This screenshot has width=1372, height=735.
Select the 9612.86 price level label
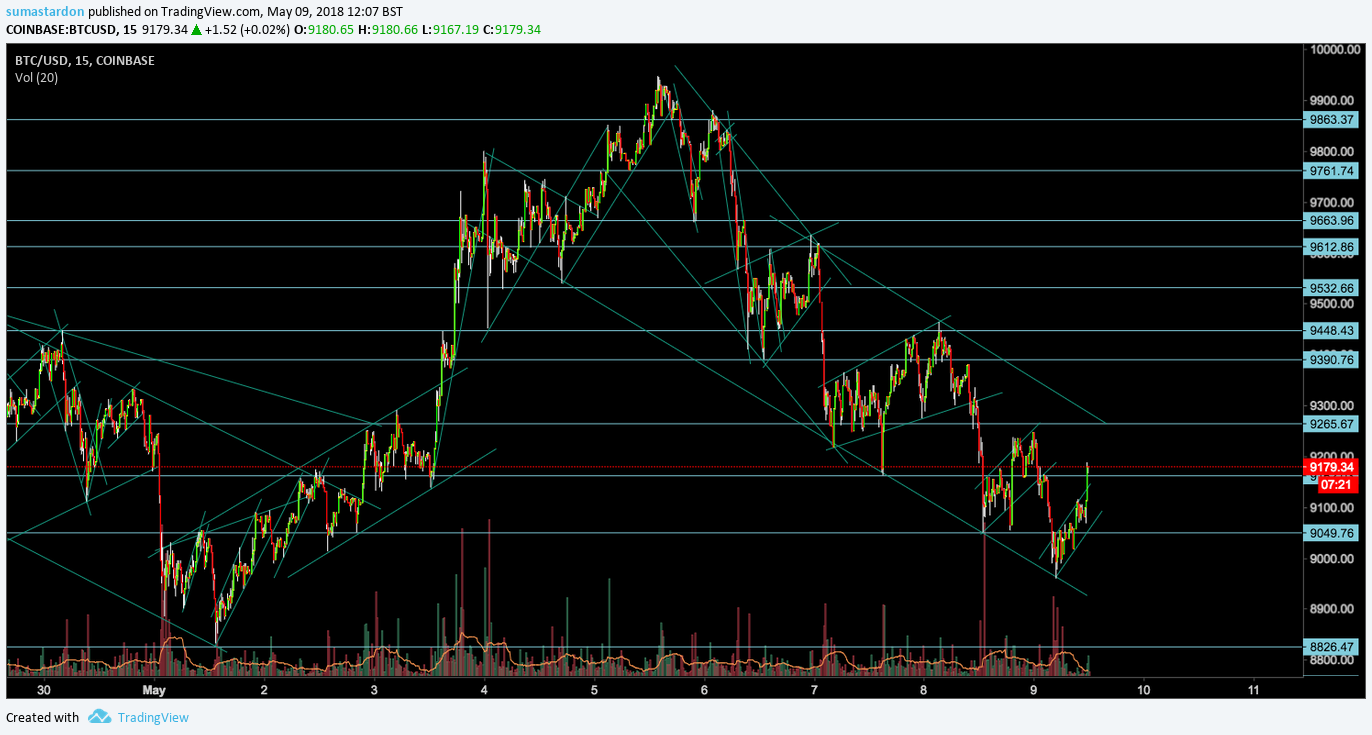point(1332,247)
